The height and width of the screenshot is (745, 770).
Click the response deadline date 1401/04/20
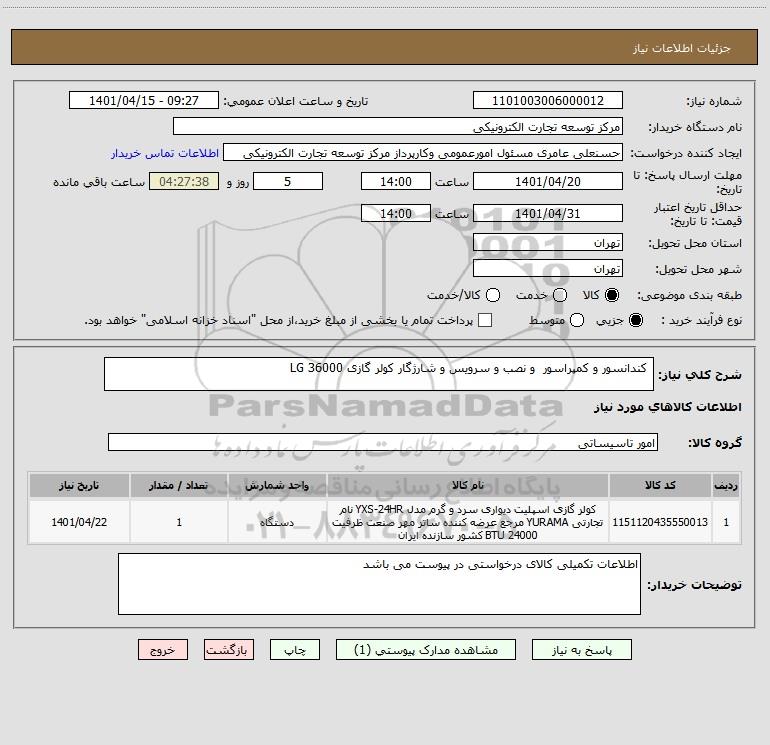[x=548, y=181]
